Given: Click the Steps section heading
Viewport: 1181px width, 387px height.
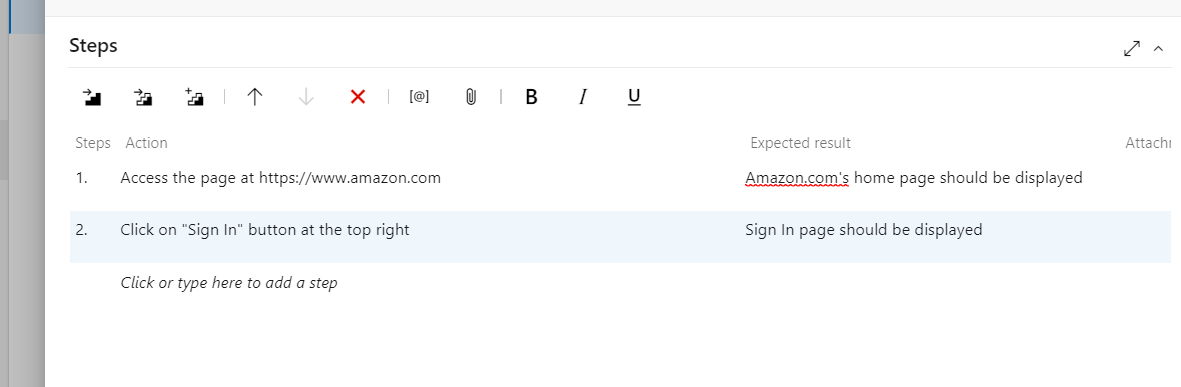Looking at the screenshot, I should [93, 46].
